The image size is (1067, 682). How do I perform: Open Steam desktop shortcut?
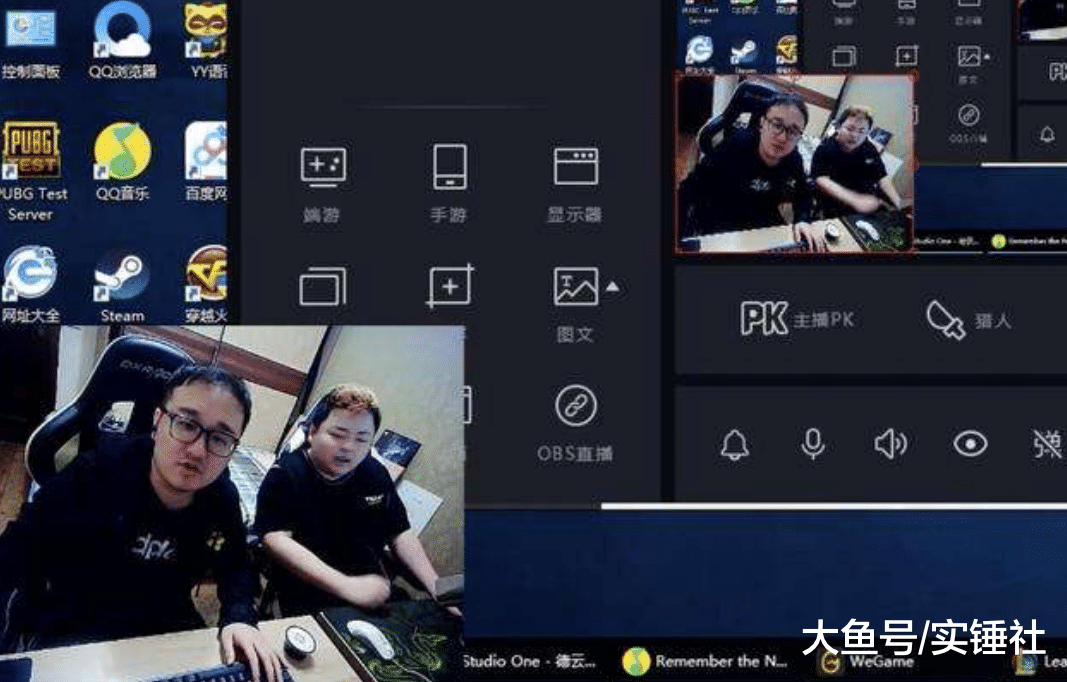[x=122, y=286]
